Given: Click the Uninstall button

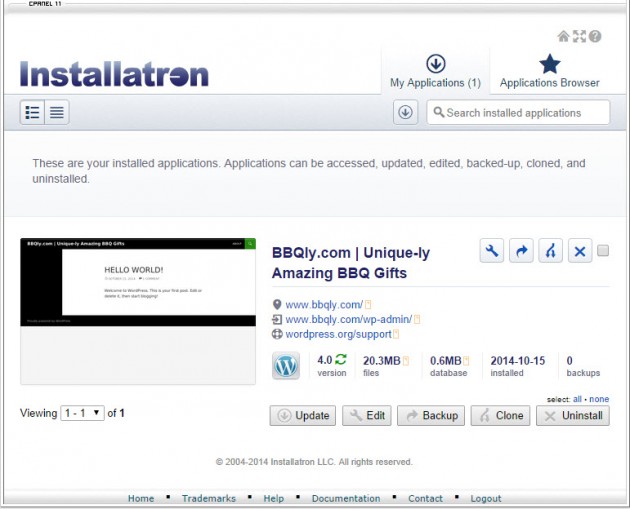Looking at the screenshot, I should [x=573, y=415].
